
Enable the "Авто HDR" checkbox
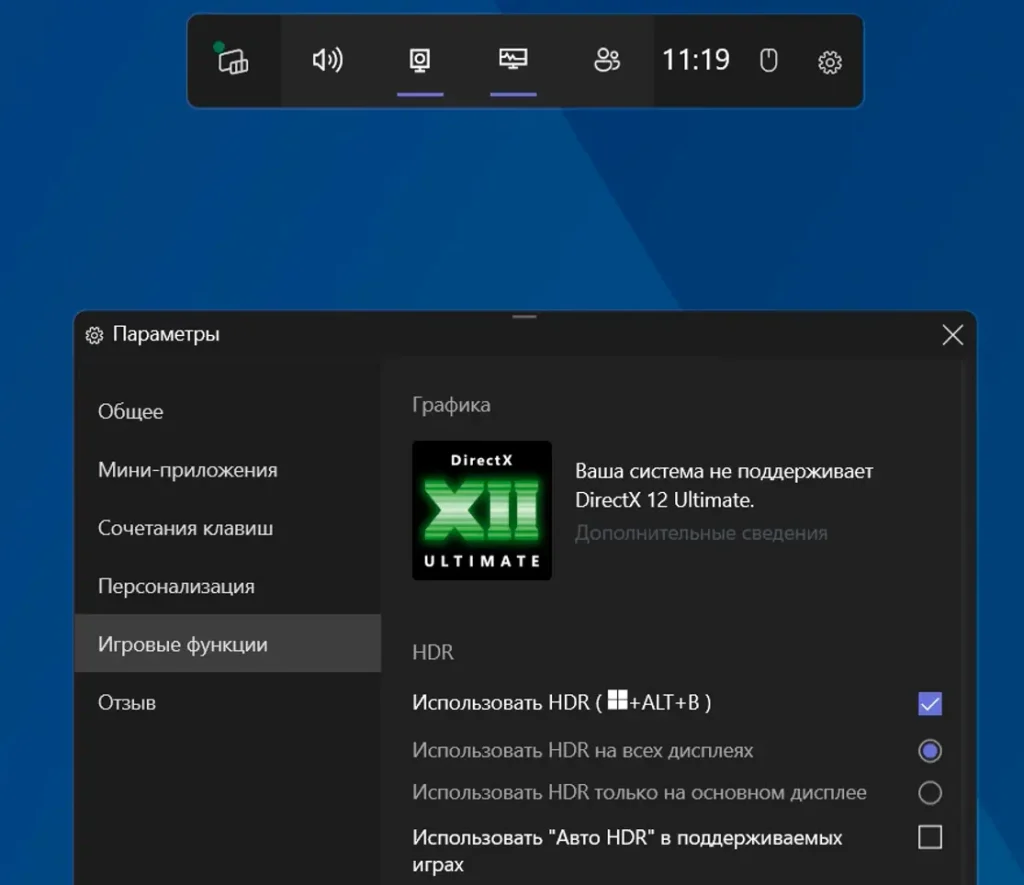[930, 837]
